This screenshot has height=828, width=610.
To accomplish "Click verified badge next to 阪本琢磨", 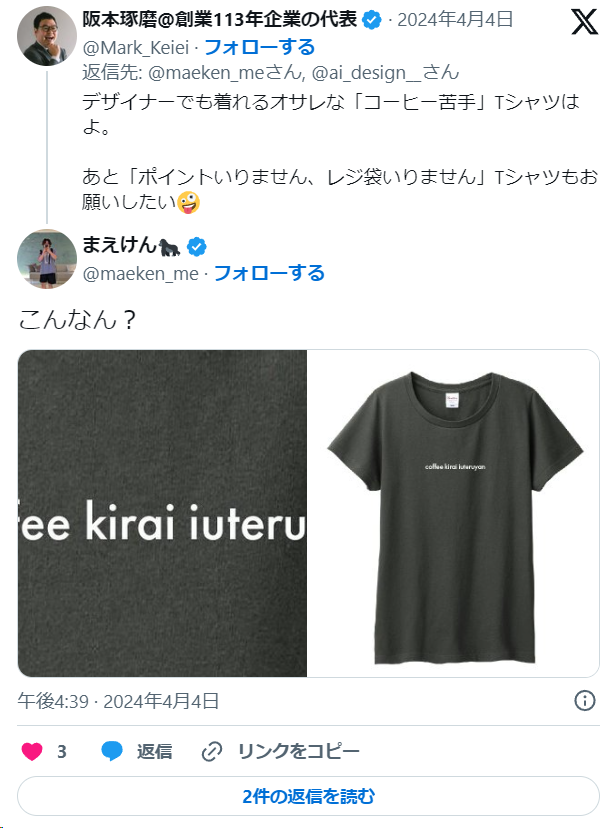I will [372, 20].
